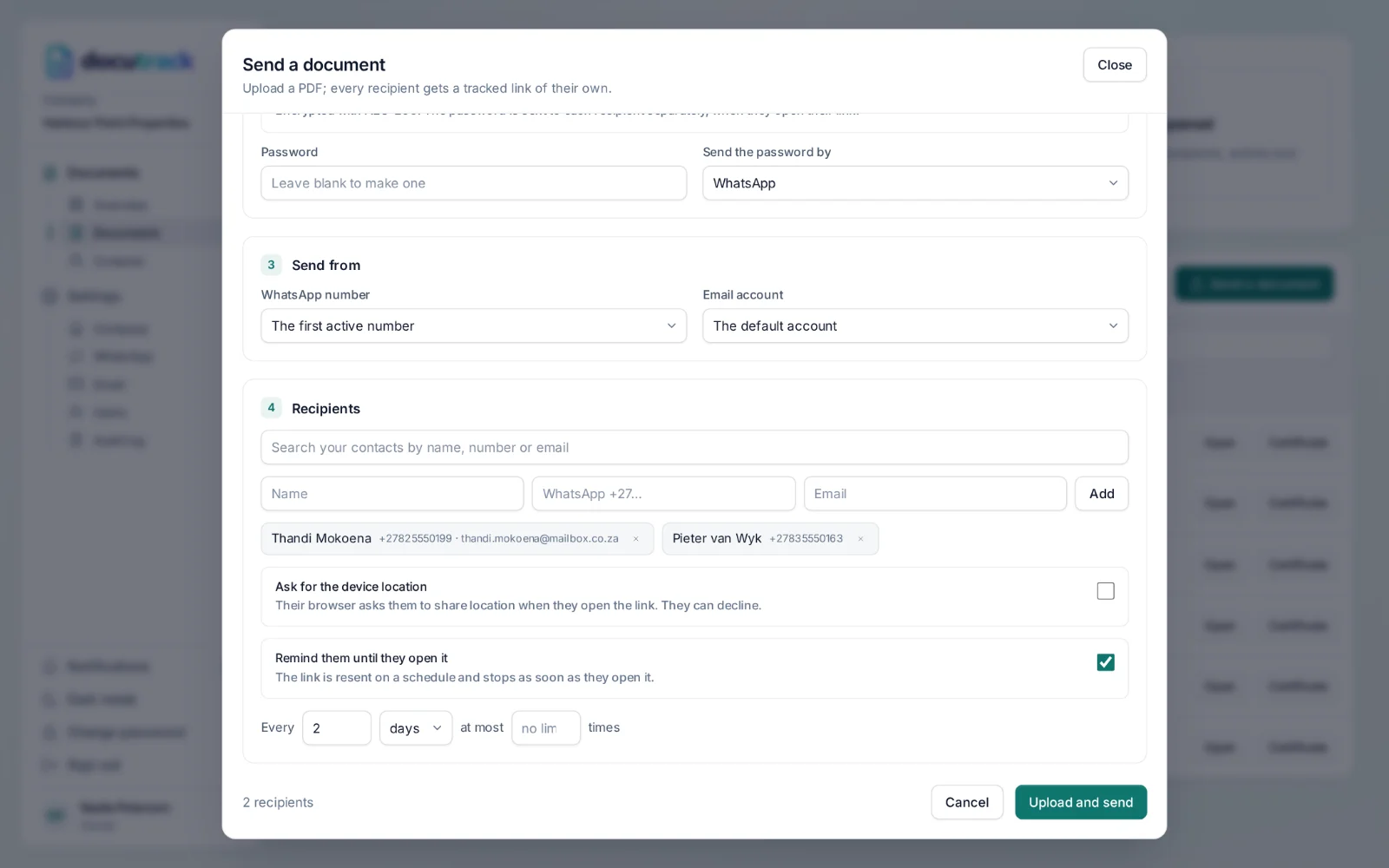Viewport: 1389px width, 868px height.
Task: Click the 2 recipients count text
Action: [278, 802]
